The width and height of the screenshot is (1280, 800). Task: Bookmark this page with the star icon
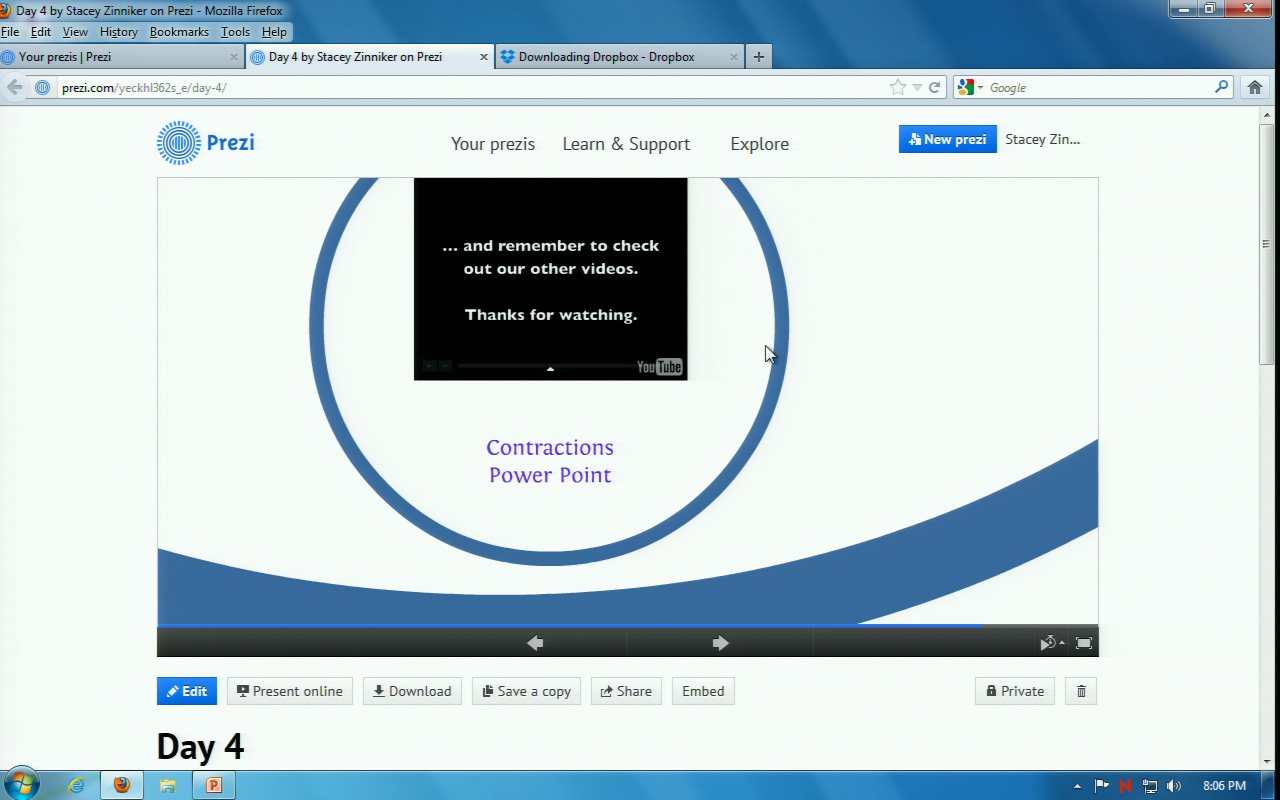[x=897, y=87]
